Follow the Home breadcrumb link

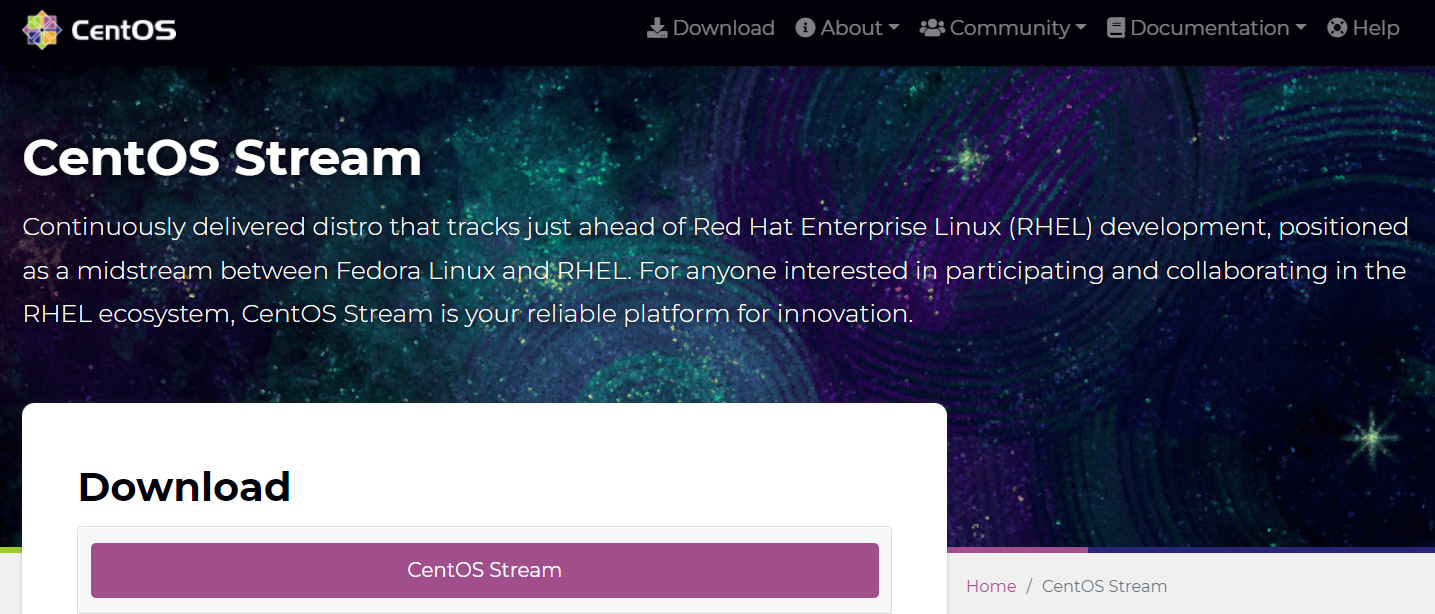(x=990, y=586)
